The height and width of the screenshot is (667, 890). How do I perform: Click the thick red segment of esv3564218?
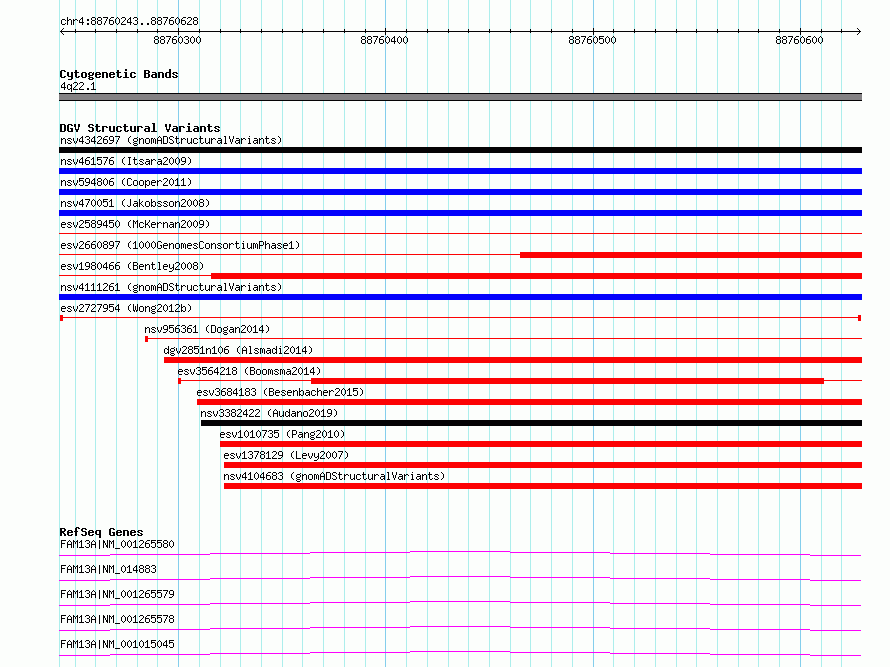568,381
